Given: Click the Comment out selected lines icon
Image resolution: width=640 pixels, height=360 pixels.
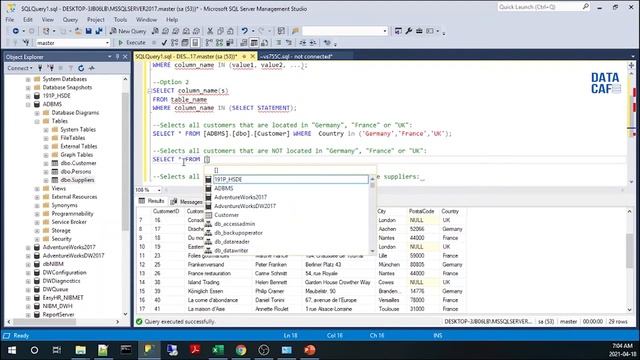Looking at the screenshot, I should click(279, 42).
